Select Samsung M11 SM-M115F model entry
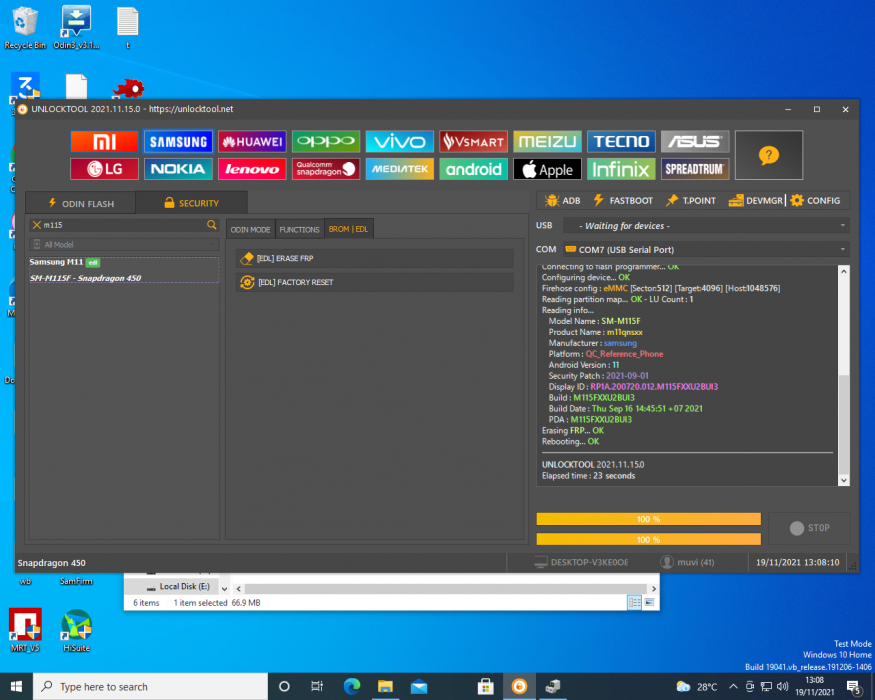 [x=124, y=270]
